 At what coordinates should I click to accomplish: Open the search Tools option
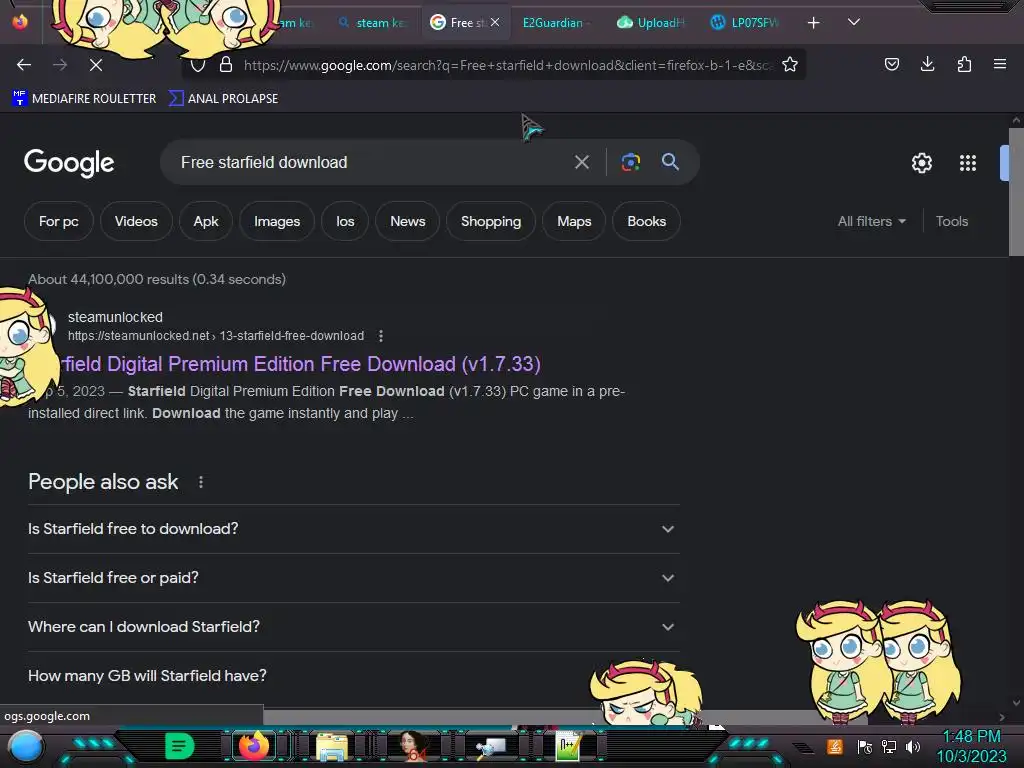click(952, 221)
